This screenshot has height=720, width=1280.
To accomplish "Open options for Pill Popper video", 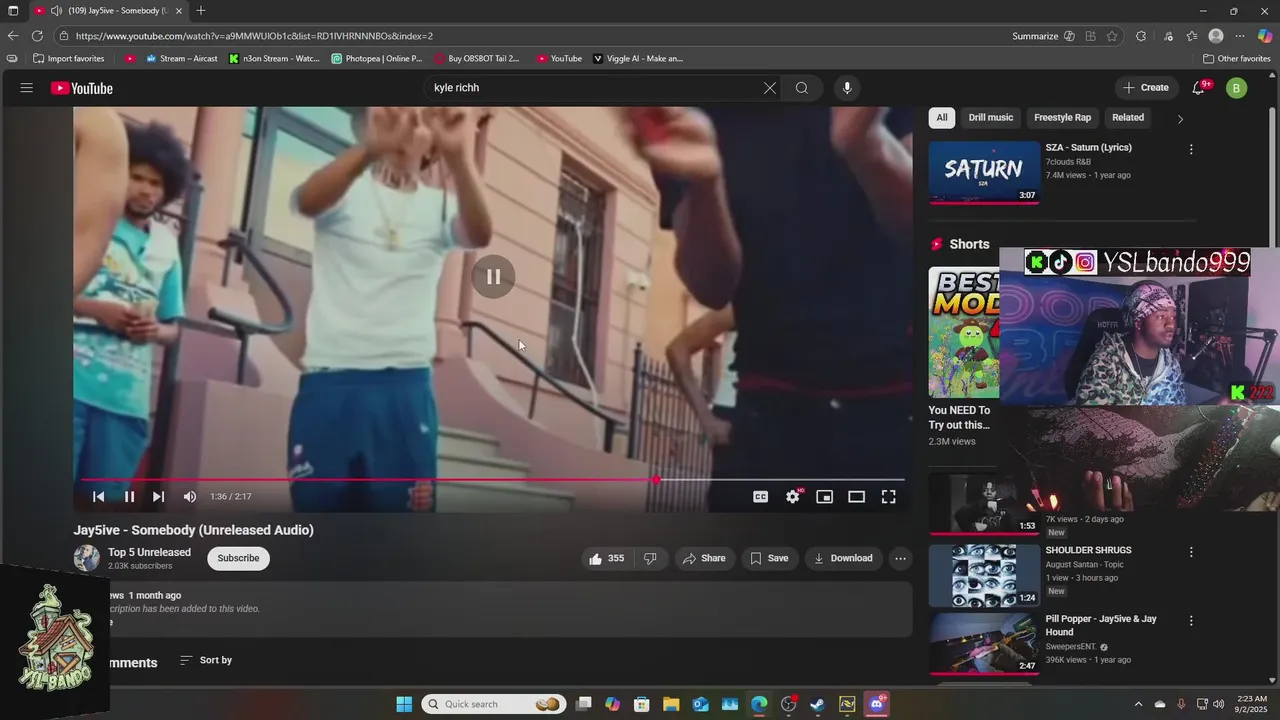I will tap(1191, 621).
